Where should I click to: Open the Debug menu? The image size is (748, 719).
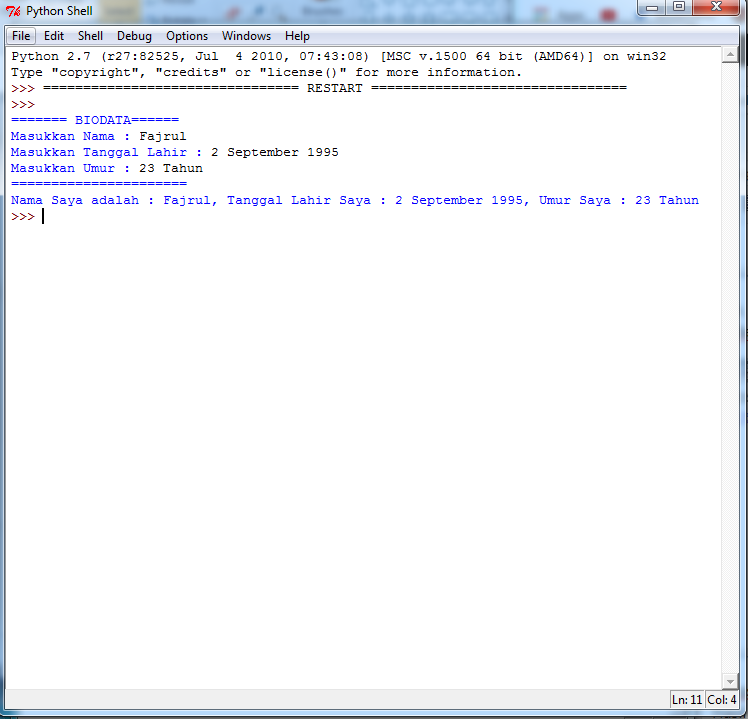pos(134,36)
